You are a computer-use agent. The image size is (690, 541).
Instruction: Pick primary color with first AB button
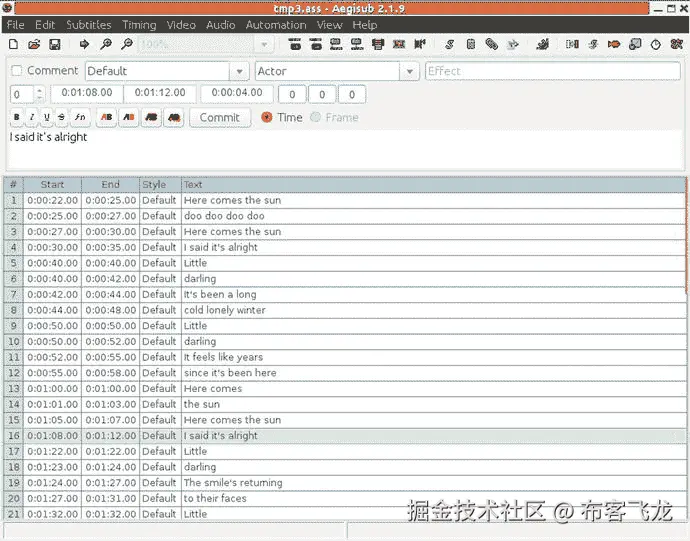(x=106, y=117)
